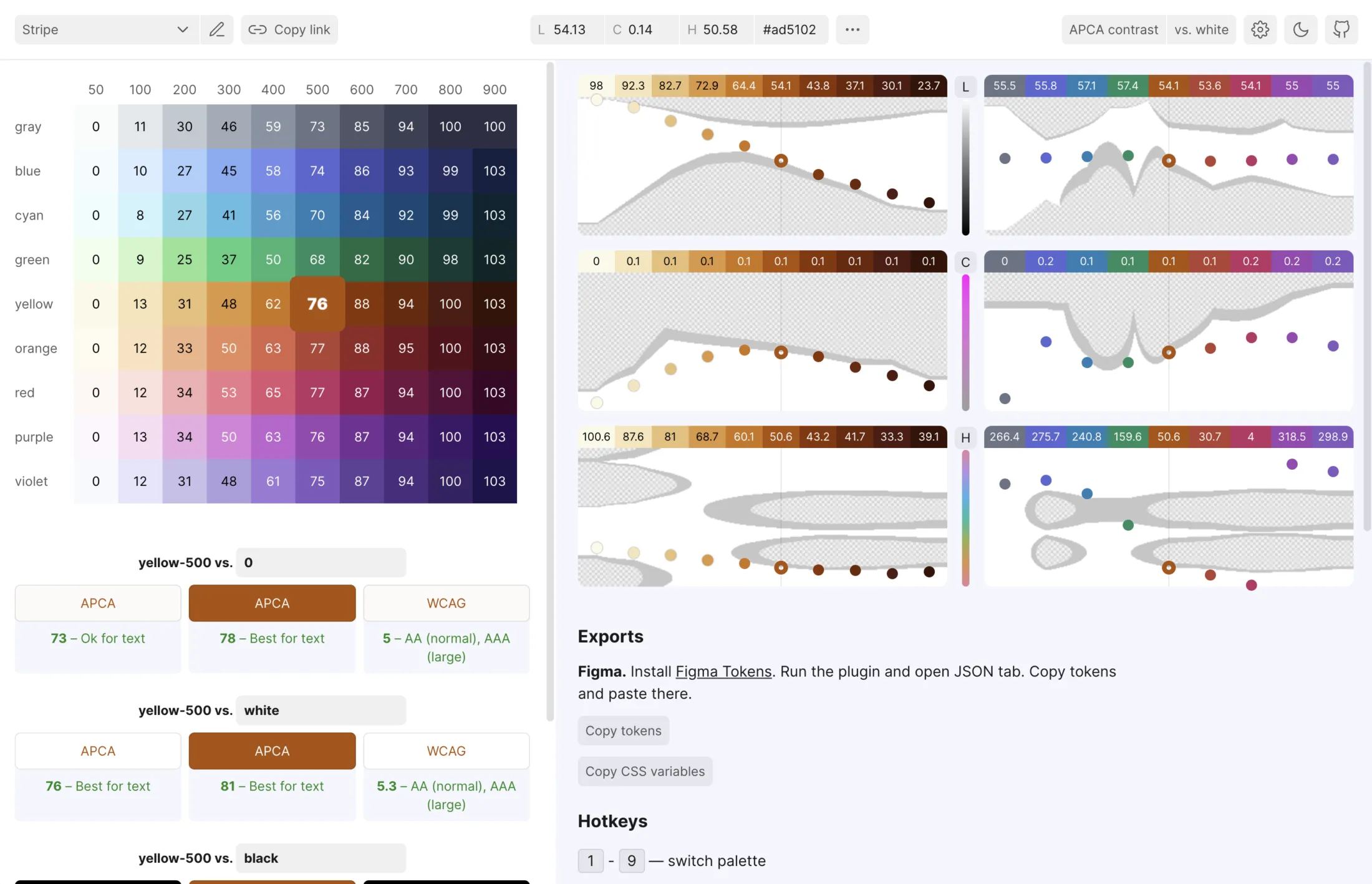Open the Figma Tokens link

pyautogui.click(x=723, y=671)
